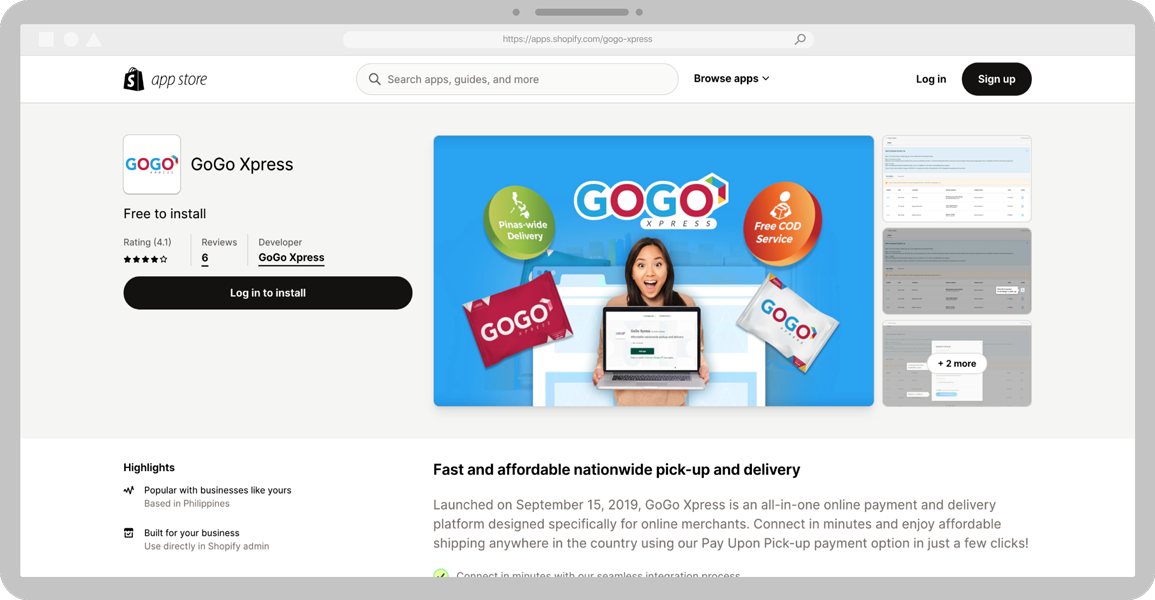Image resolution: width=1155 pixels, height=600 pixels.
Task: Click the star rating icons
Action: (145, 259)
